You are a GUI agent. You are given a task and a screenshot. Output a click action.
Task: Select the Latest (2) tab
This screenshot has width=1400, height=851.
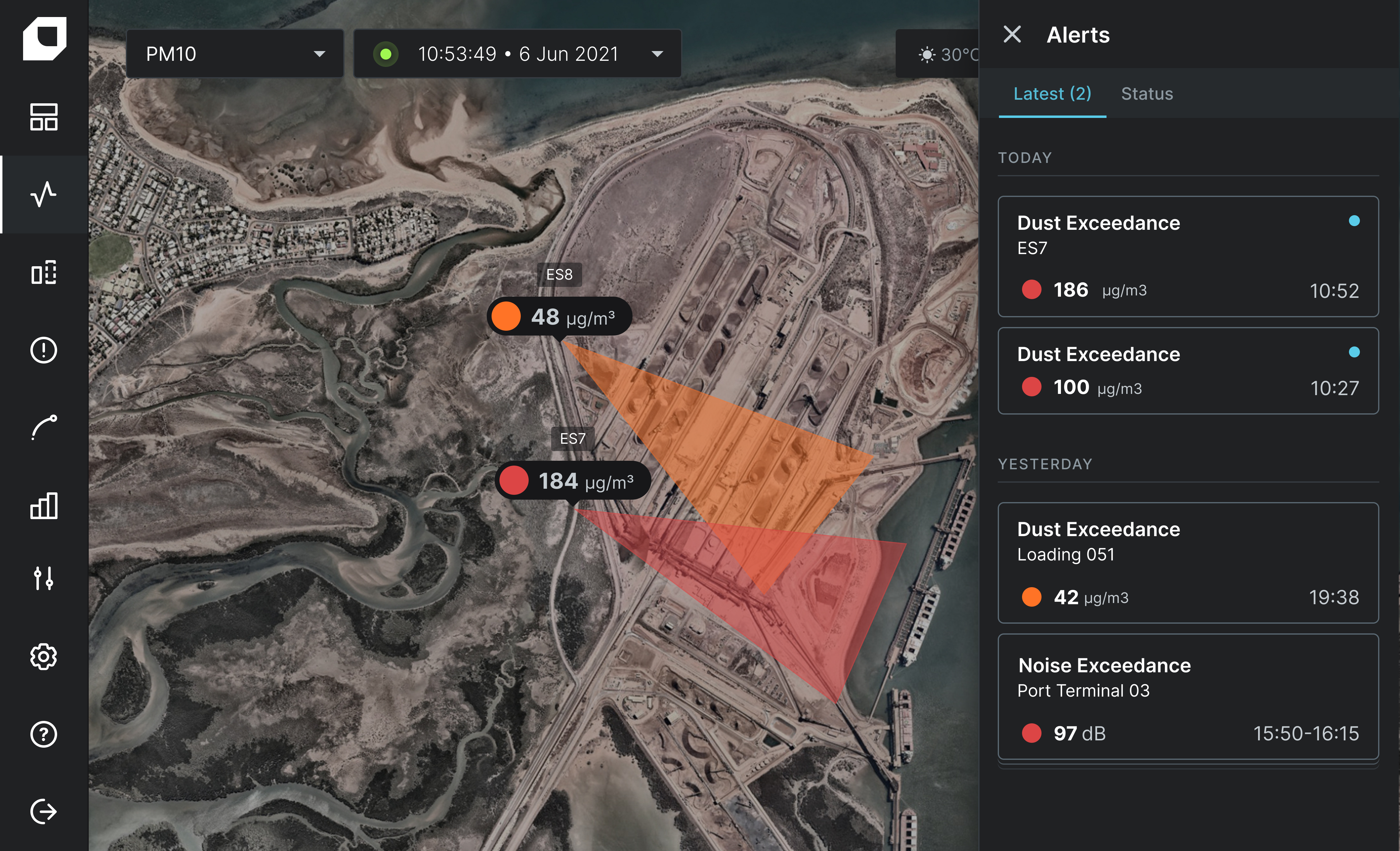click(1052, 94)
